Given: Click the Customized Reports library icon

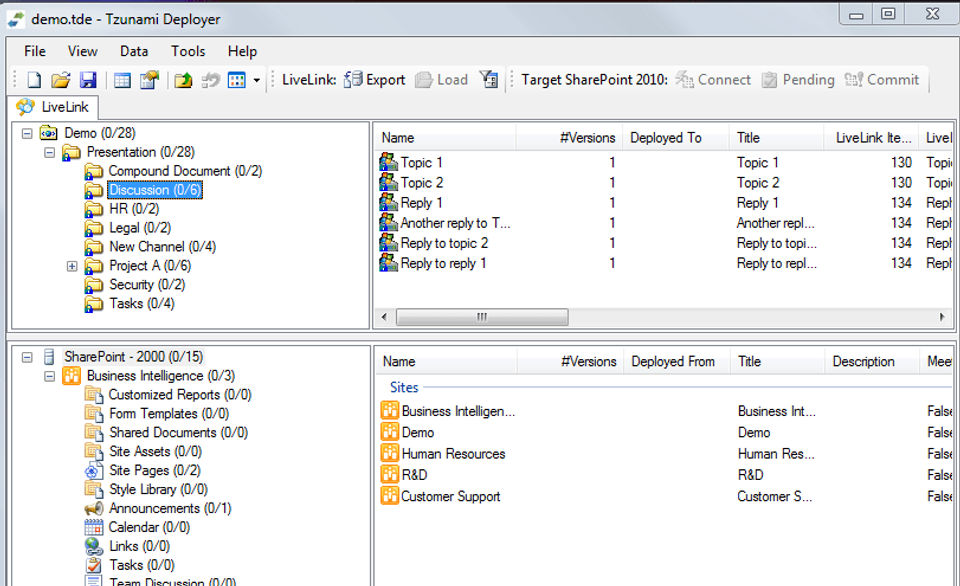Looking at the screenshot, I should click(x=94, y=395).
